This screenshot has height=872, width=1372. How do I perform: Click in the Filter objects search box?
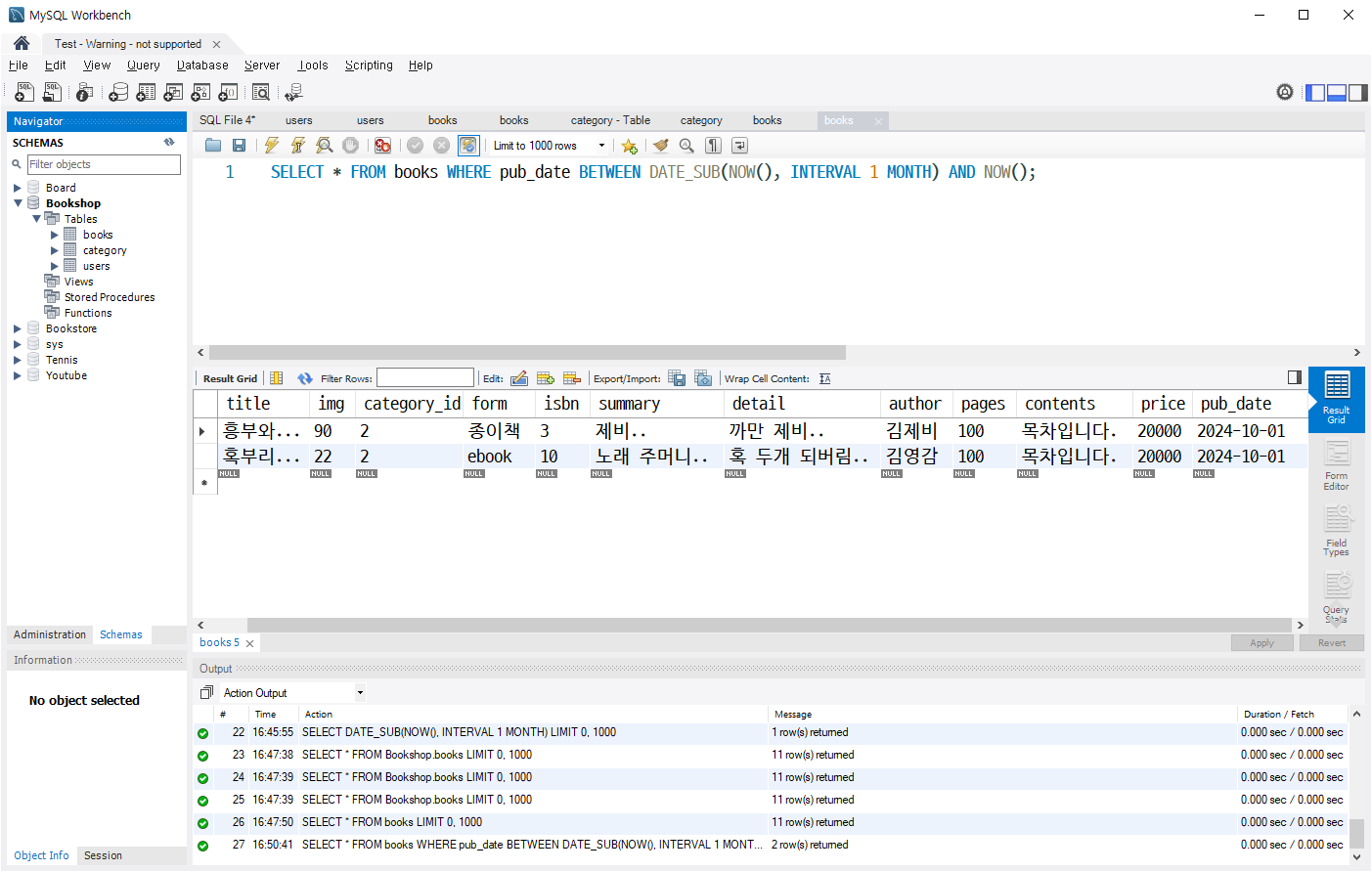(104, 164)
